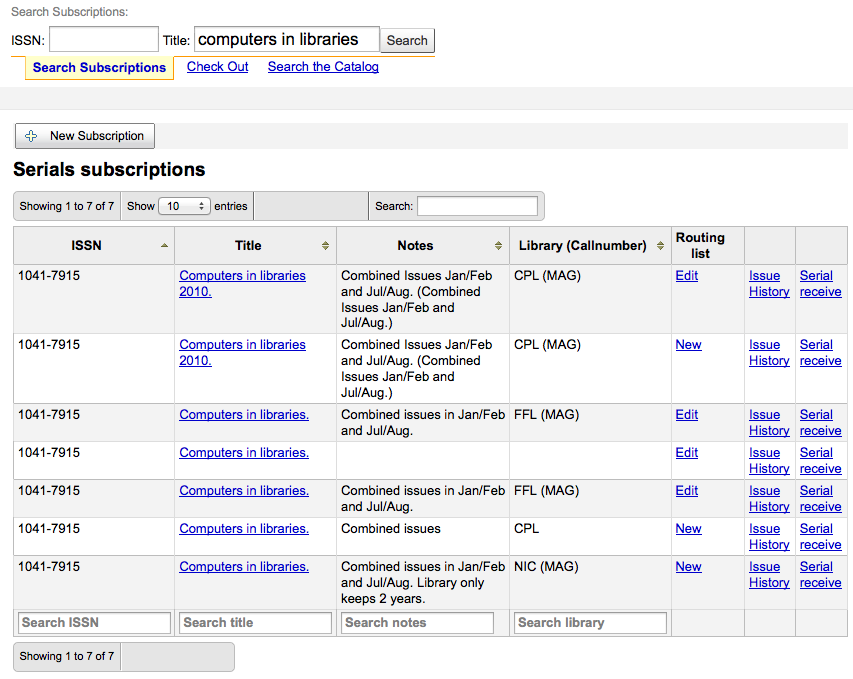Focus the ISSN input field at top
853x679 pixels.
(x=104, y=40)
